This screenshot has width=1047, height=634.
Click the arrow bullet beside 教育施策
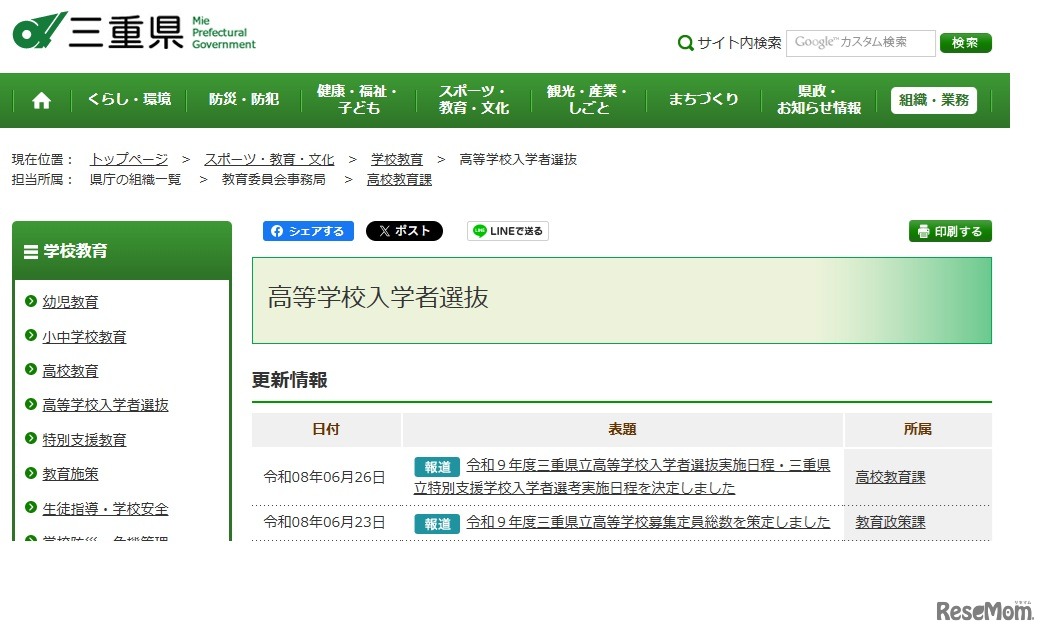(31, 473)
